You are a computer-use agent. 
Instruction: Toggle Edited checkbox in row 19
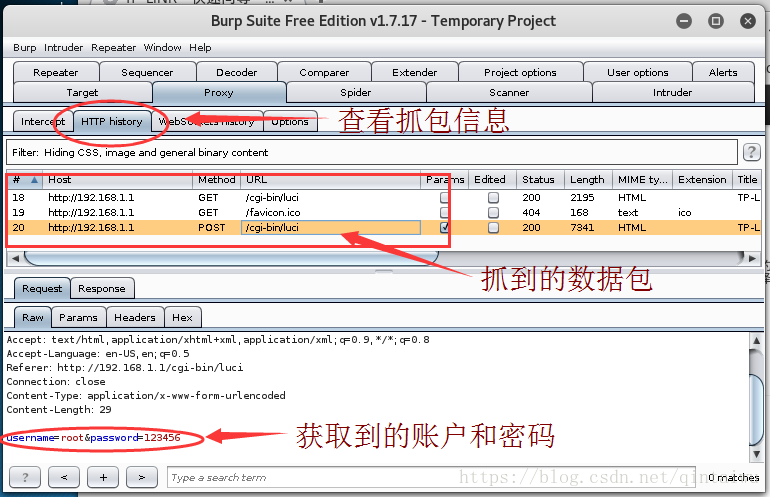(493, 213)
